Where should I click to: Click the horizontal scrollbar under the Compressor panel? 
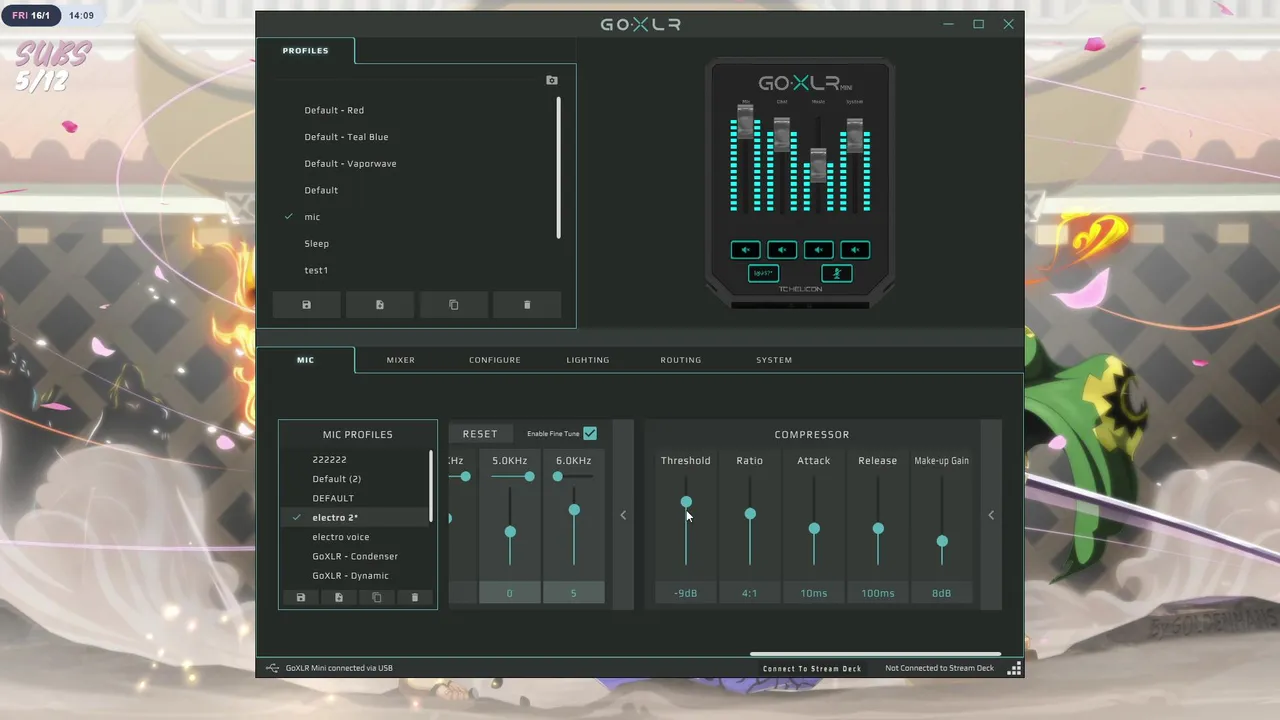pos(876,656)
